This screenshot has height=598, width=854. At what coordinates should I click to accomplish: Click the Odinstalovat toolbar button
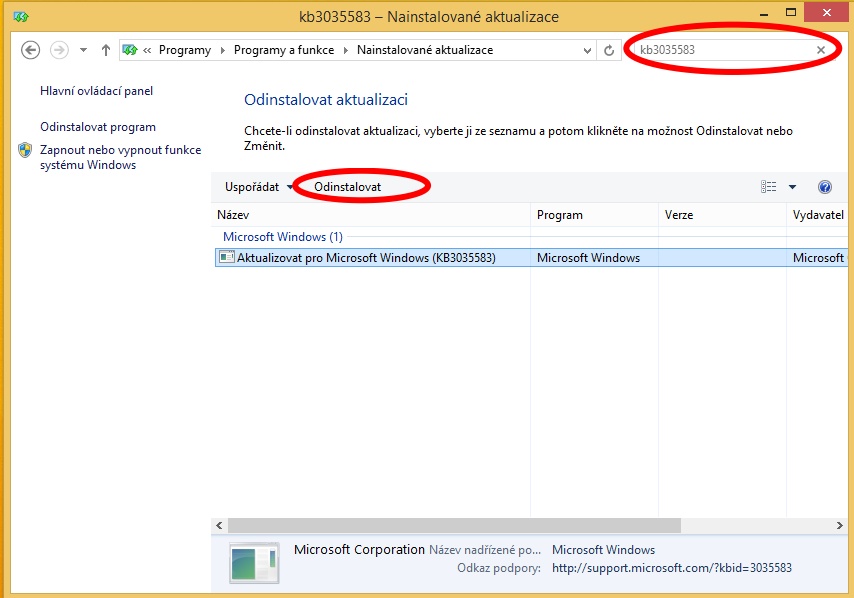click(x=347, y=187)
